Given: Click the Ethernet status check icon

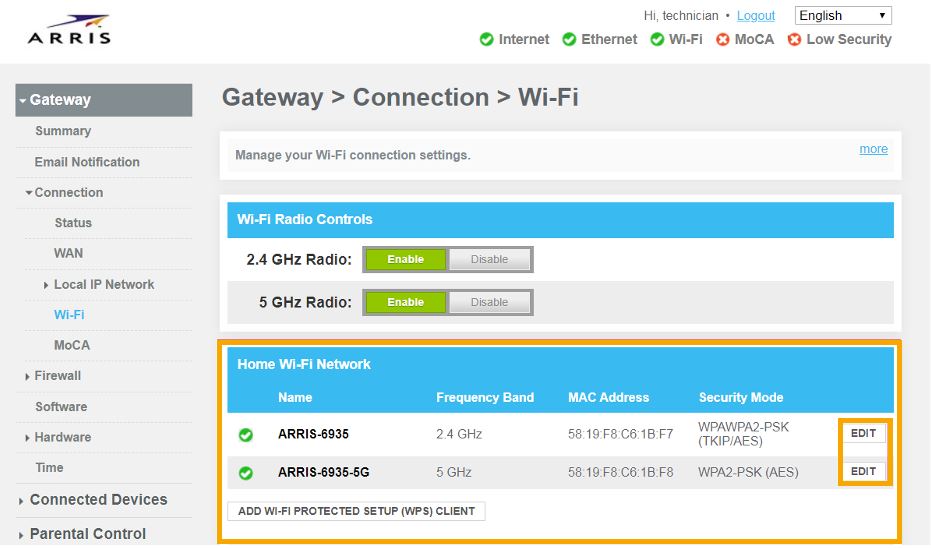Looking at the screenshot, I should coord(569,40).
